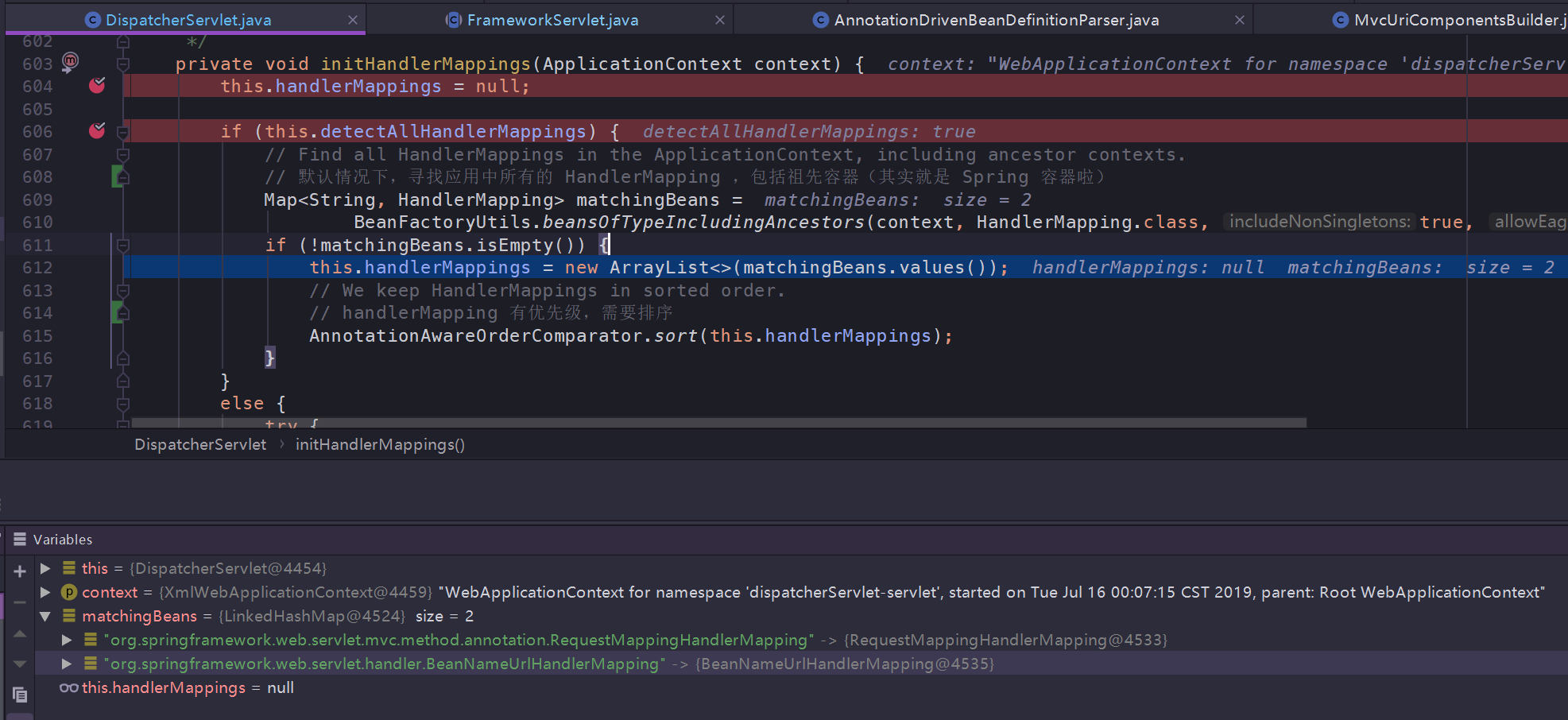Click the Variables panel header icon

(x=20, y=539)
